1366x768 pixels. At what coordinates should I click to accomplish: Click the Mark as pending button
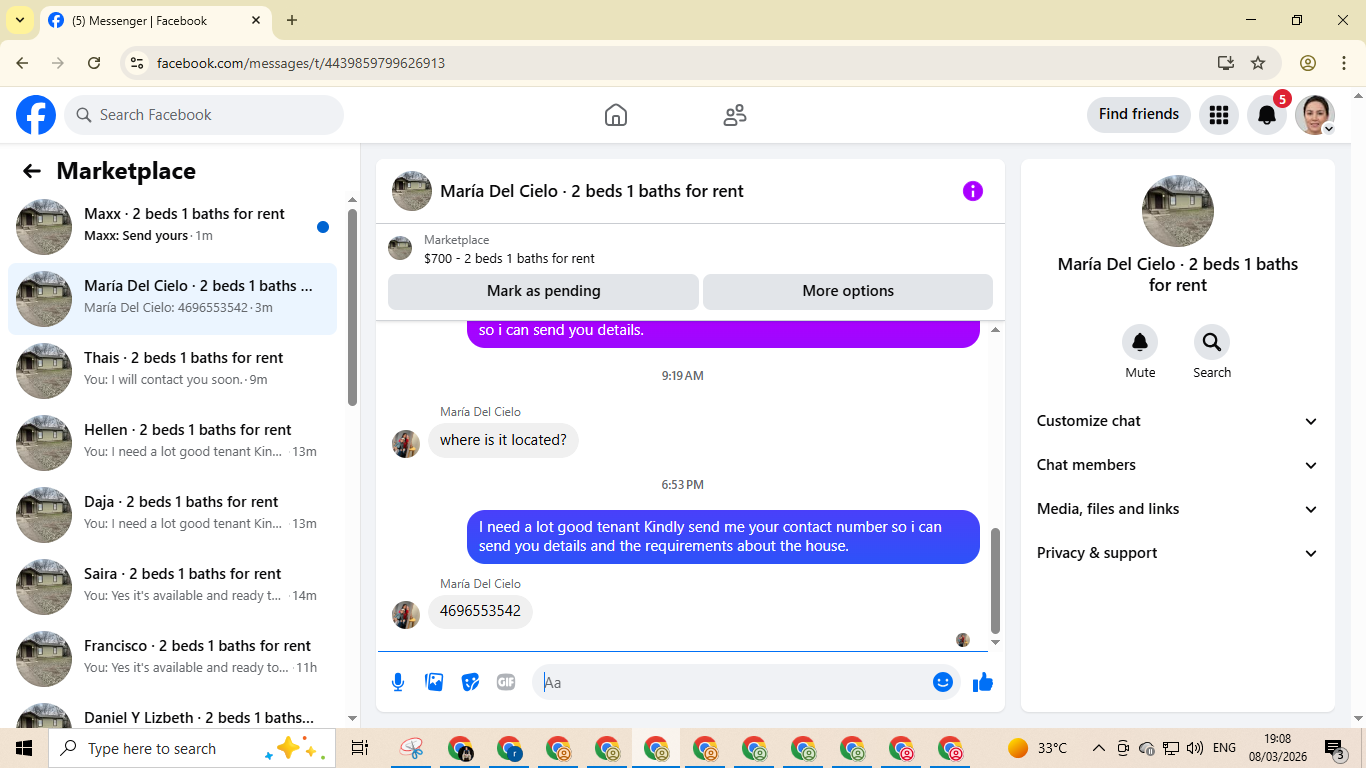pos(543,291)
